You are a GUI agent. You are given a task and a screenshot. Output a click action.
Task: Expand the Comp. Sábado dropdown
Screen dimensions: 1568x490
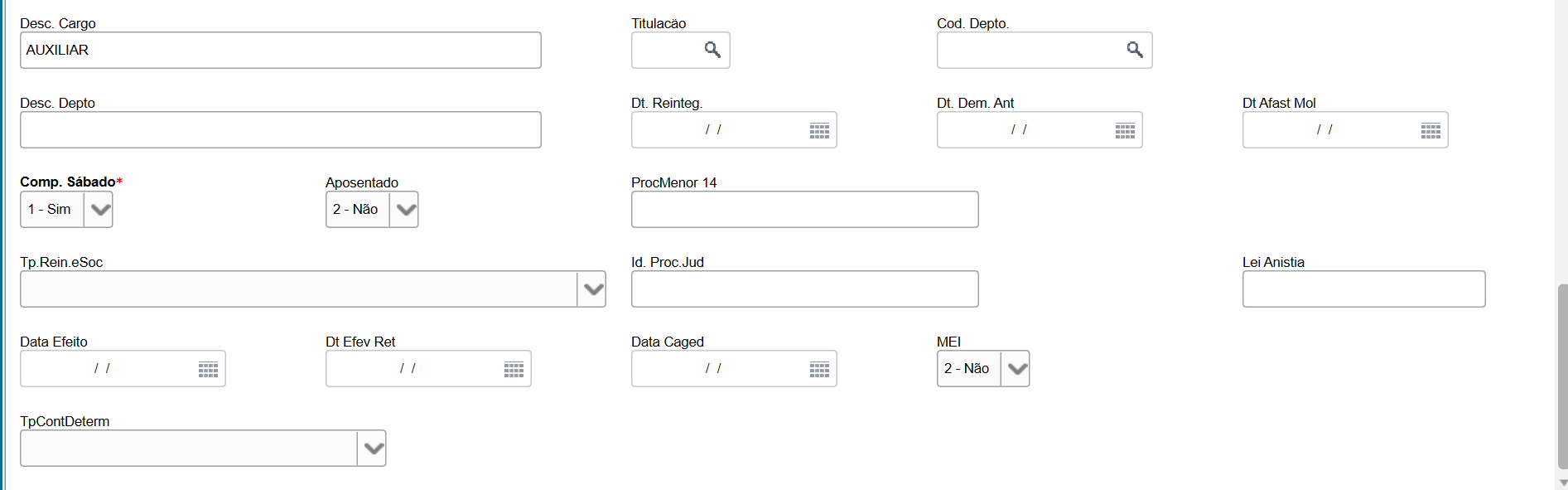point(99,210)
